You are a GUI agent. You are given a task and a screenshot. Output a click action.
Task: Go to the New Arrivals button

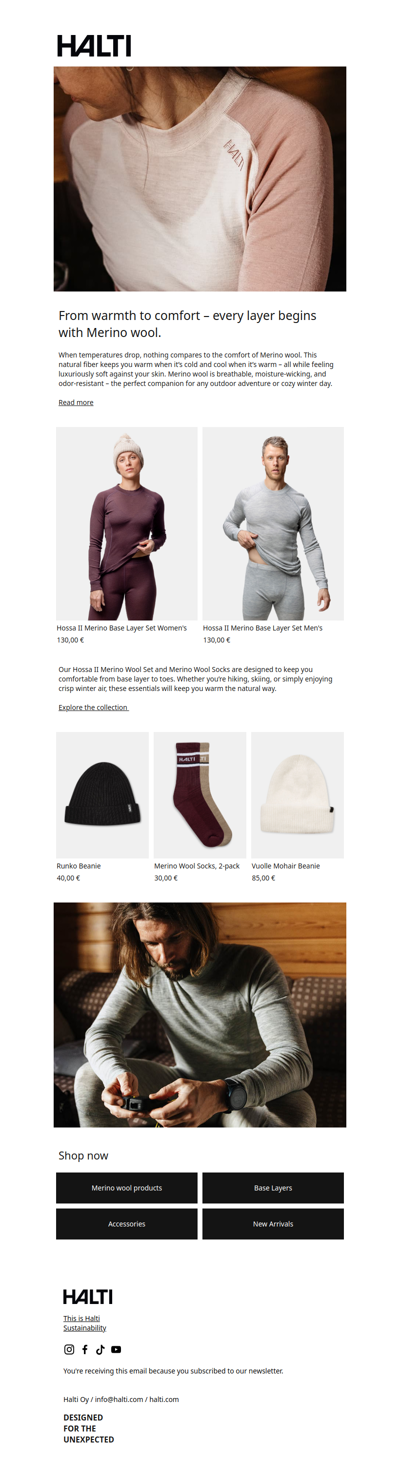pos(273,1224)
